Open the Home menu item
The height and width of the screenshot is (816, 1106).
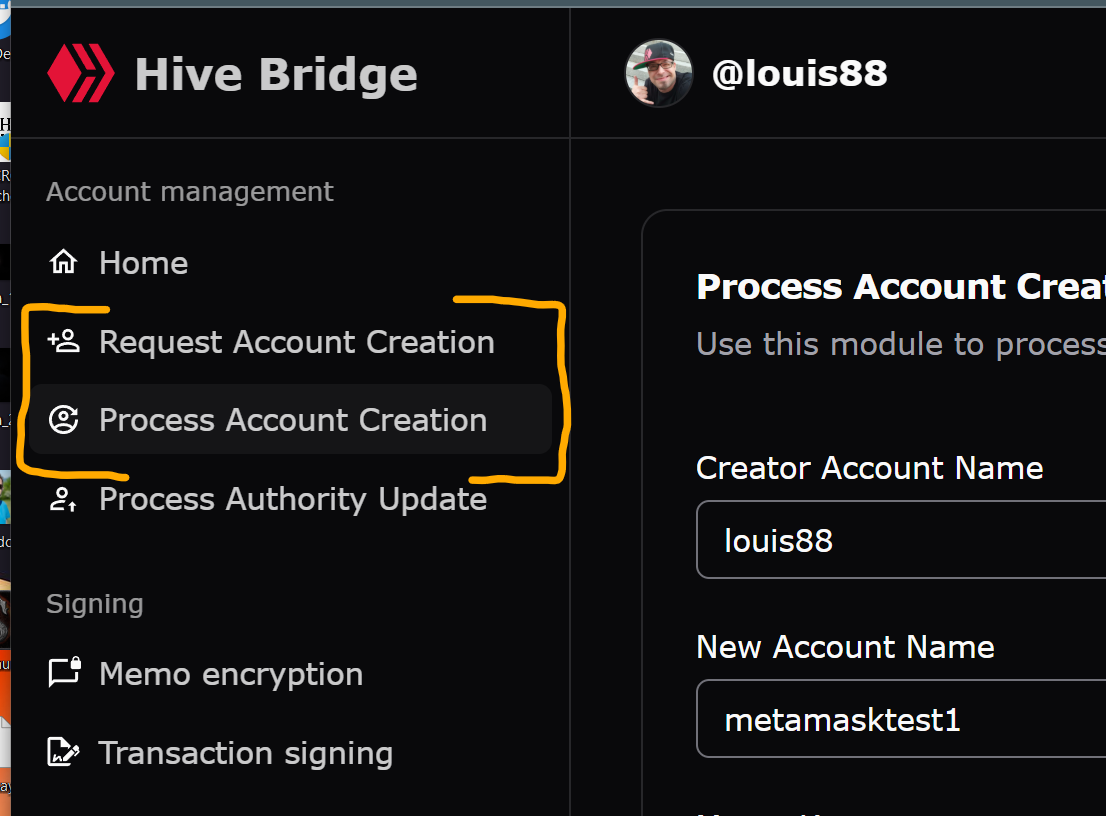[291, 263]
